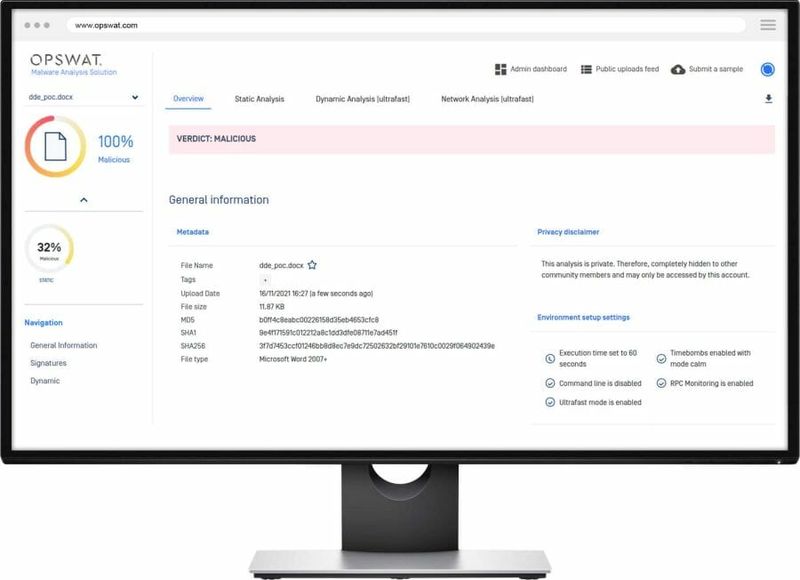This screenshot has height=580, width=800.
Task: Add a tag with the plus button
Action: pyautogui.click(x=265, y=280)
